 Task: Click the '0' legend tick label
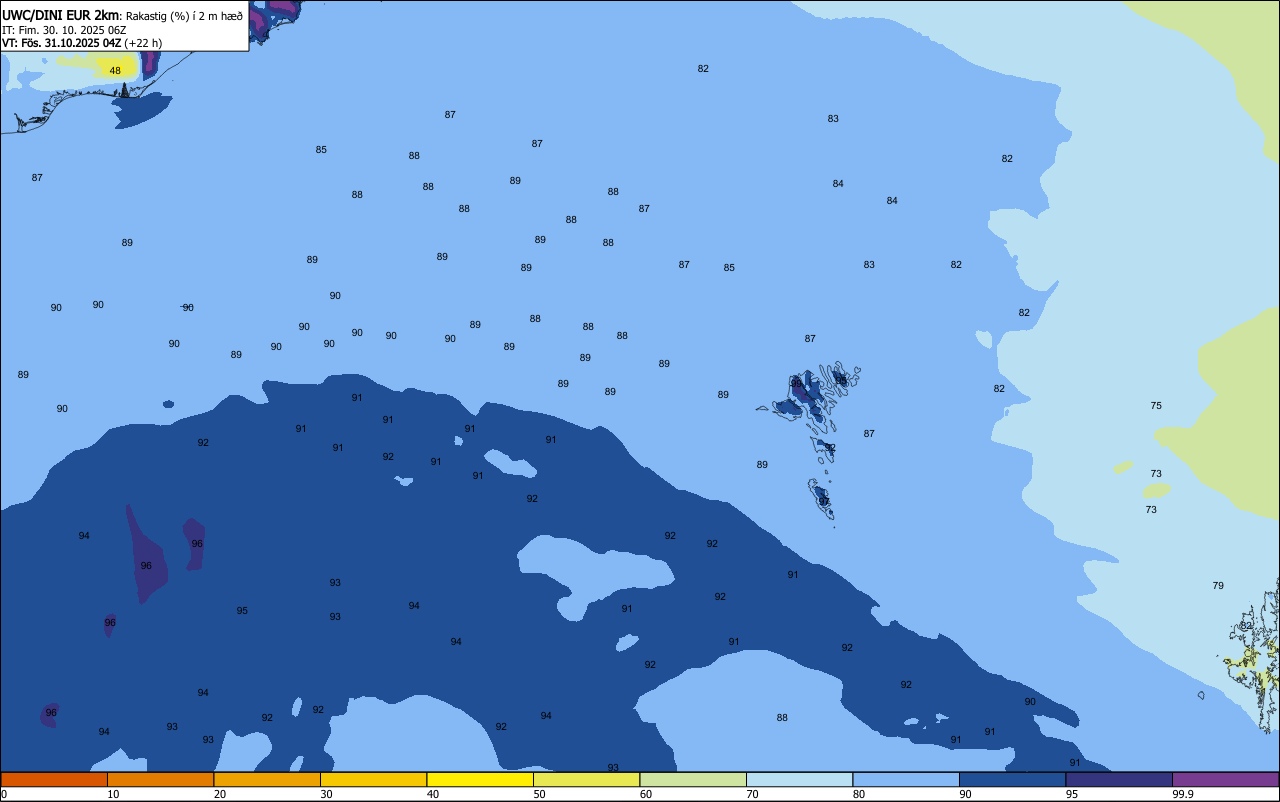[x=4, y=794]
